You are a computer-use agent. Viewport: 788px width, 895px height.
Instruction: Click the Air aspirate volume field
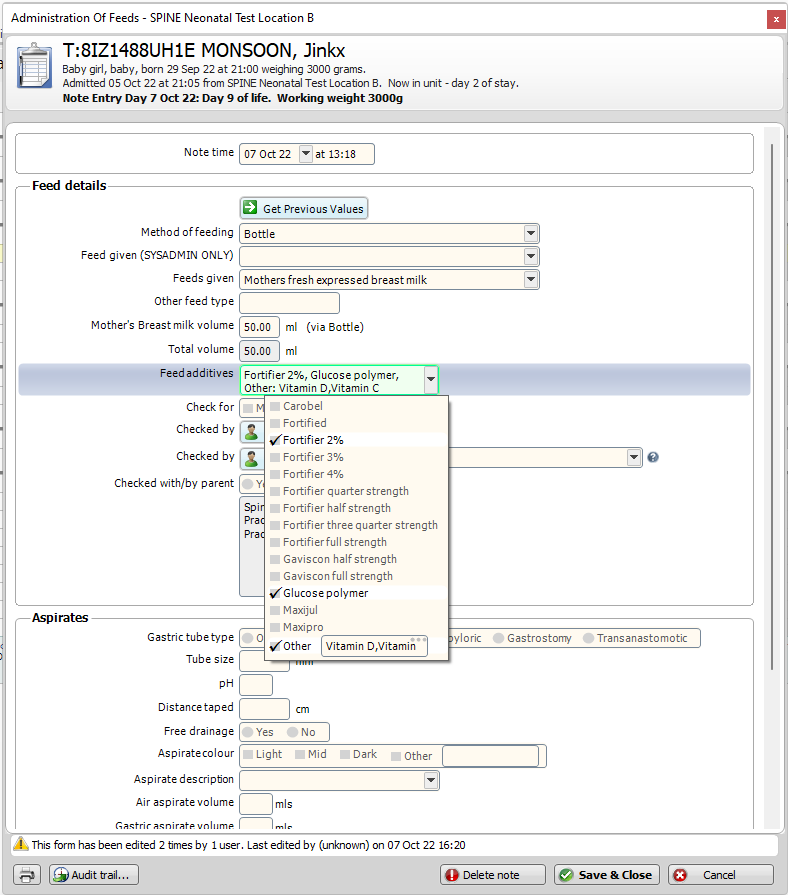coord(256,804)
